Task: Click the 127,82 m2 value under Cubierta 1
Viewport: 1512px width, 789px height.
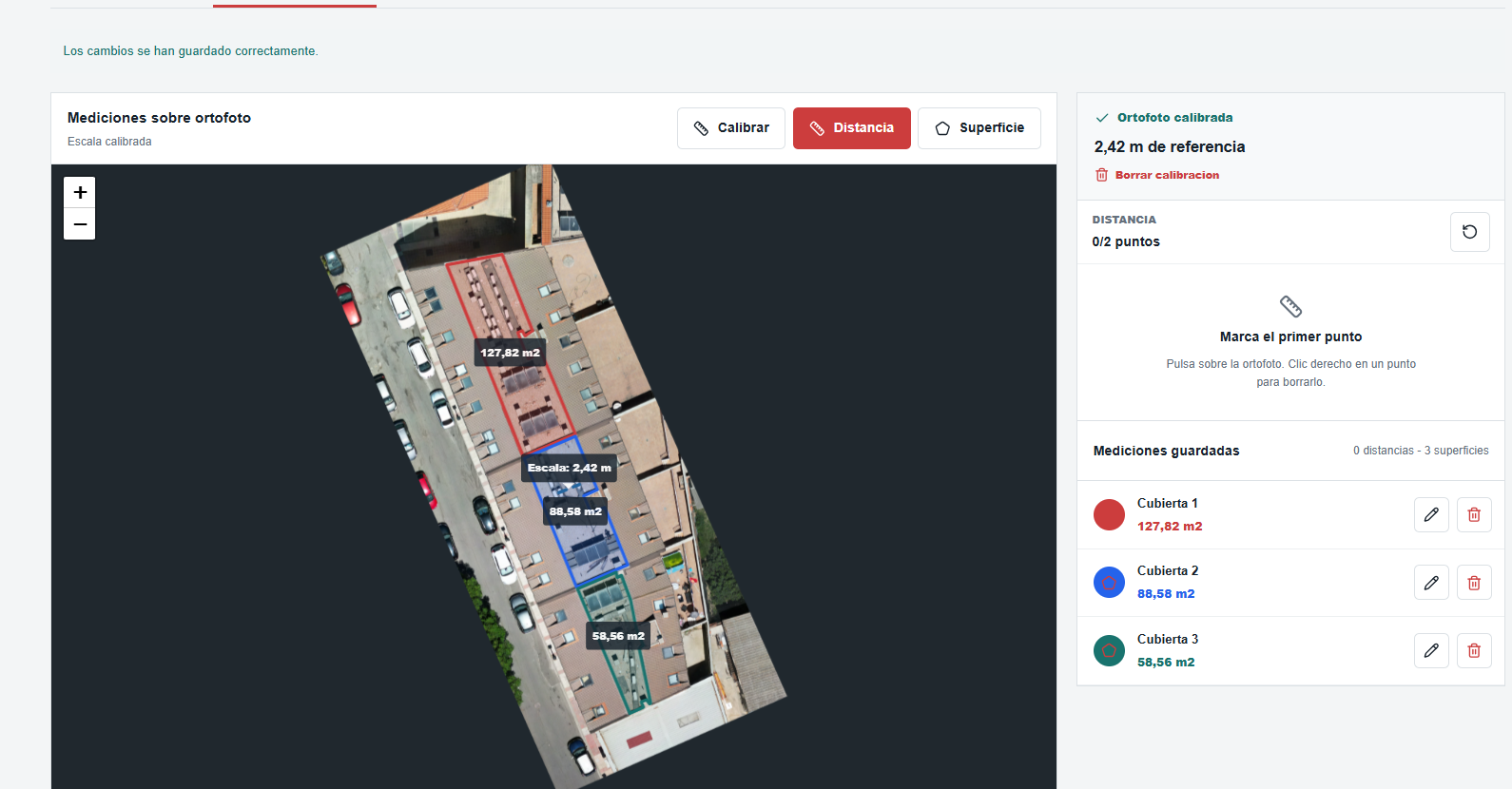Action: pyautogui.click(x=1170, y=526)
